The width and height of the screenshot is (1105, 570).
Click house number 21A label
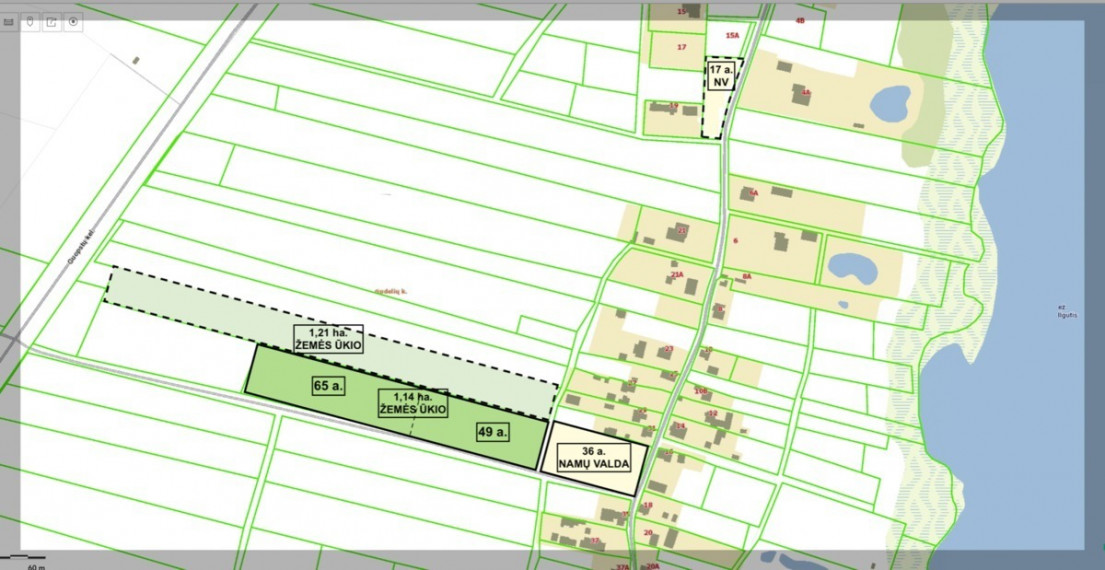(677, 274)
